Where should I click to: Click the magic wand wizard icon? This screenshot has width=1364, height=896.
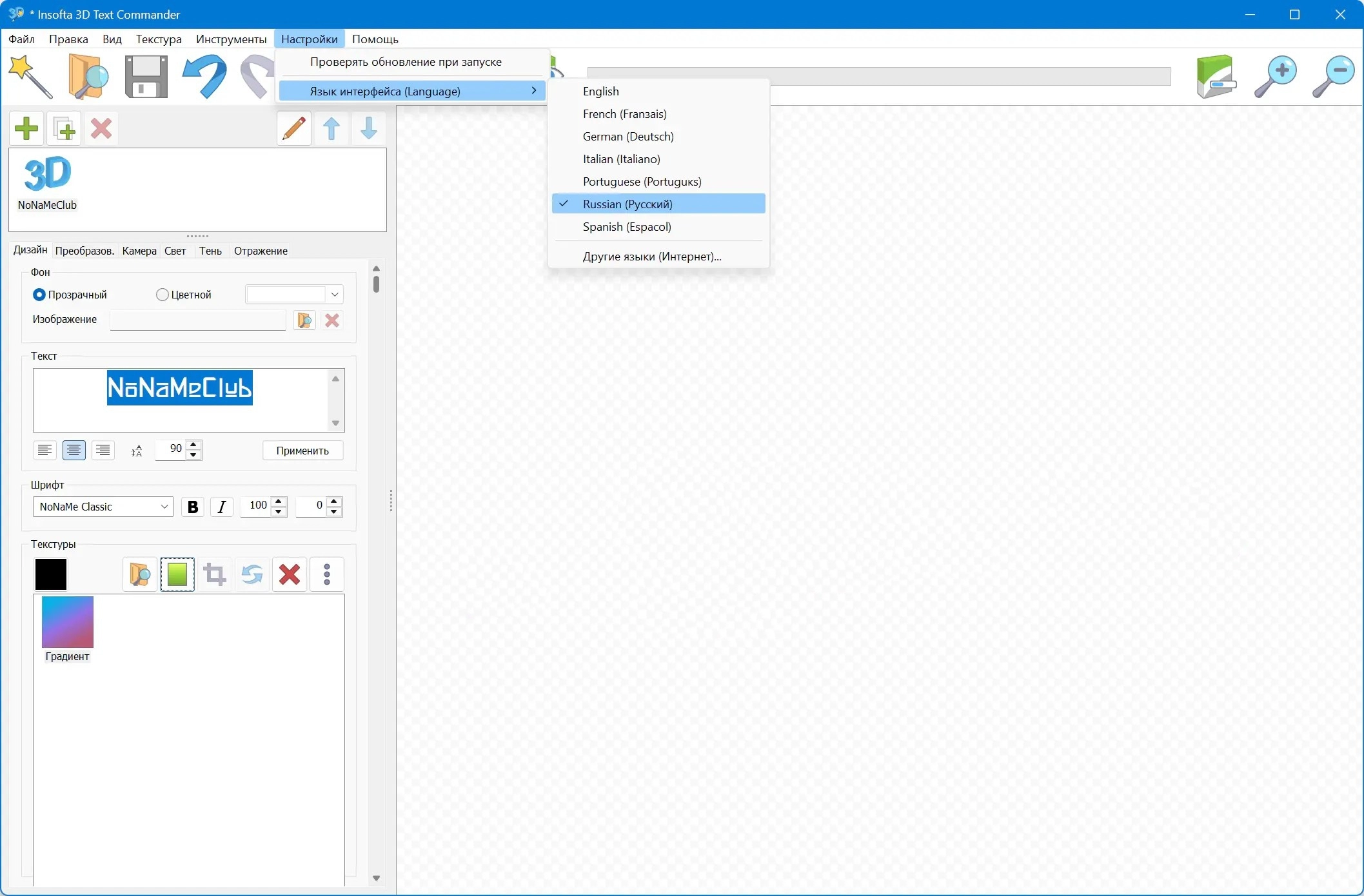[30, 77]
